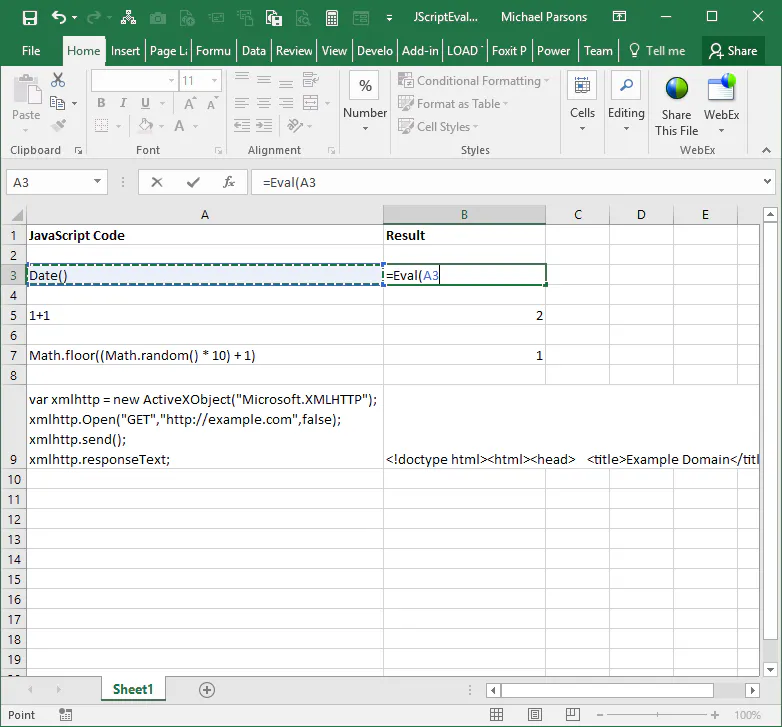Image resolution: width=782 pixels, height=727 pixels.
Task: Expand the formula bar chevron
Action: (767, 182)
